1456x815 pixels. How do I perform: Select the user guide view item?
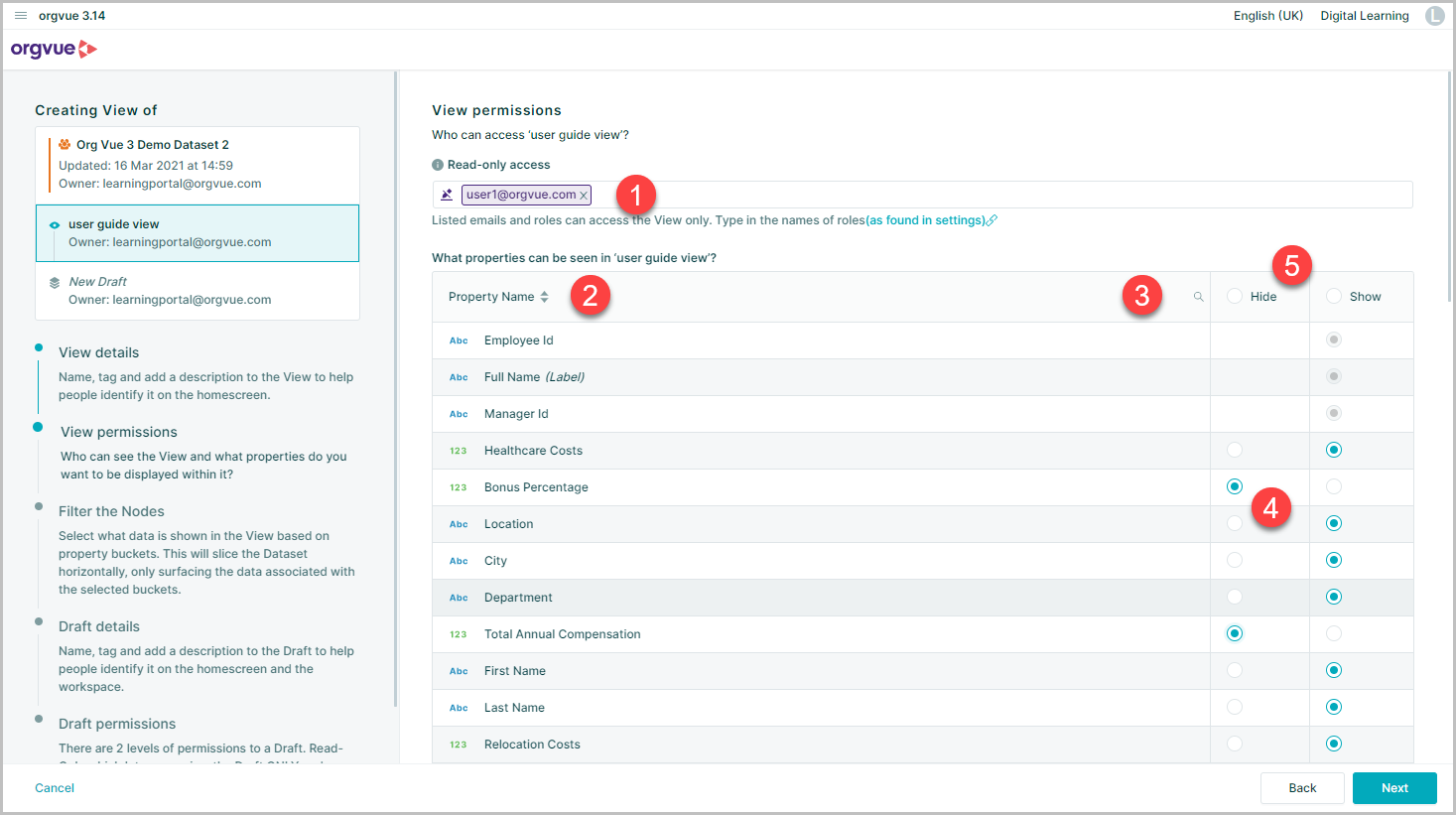click(x=198, y=233)
